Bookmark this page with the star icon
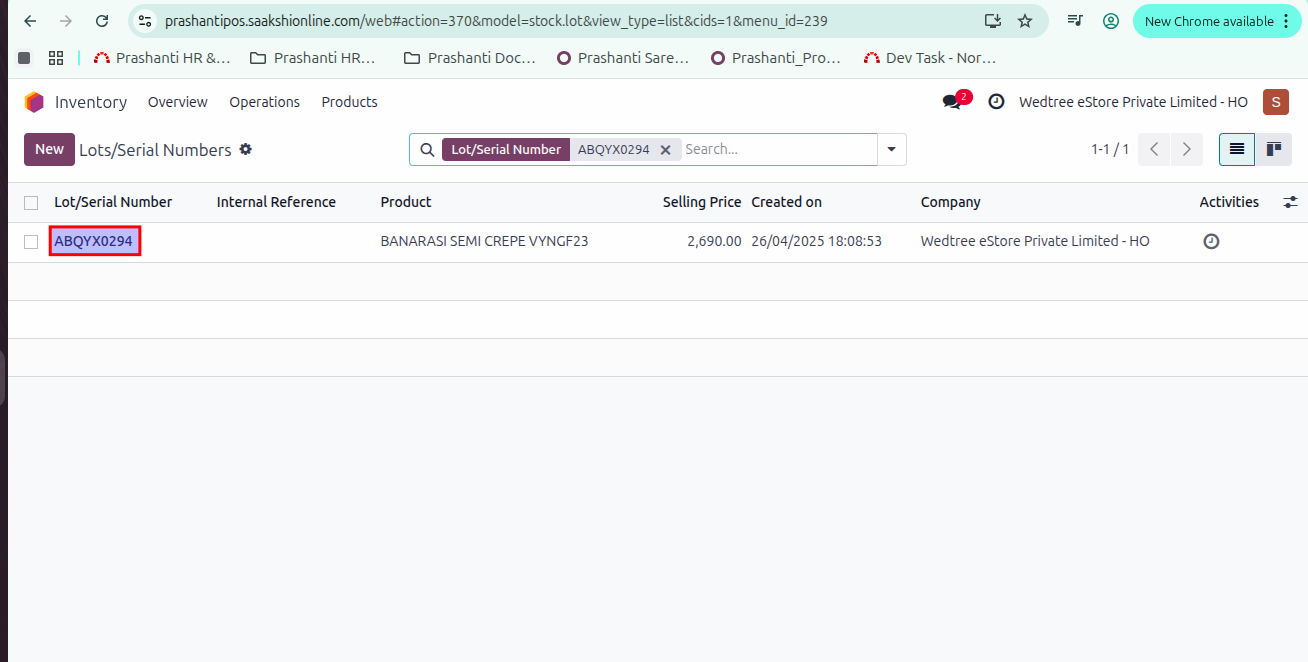The image size is (1308, 662). [1025, 21]
